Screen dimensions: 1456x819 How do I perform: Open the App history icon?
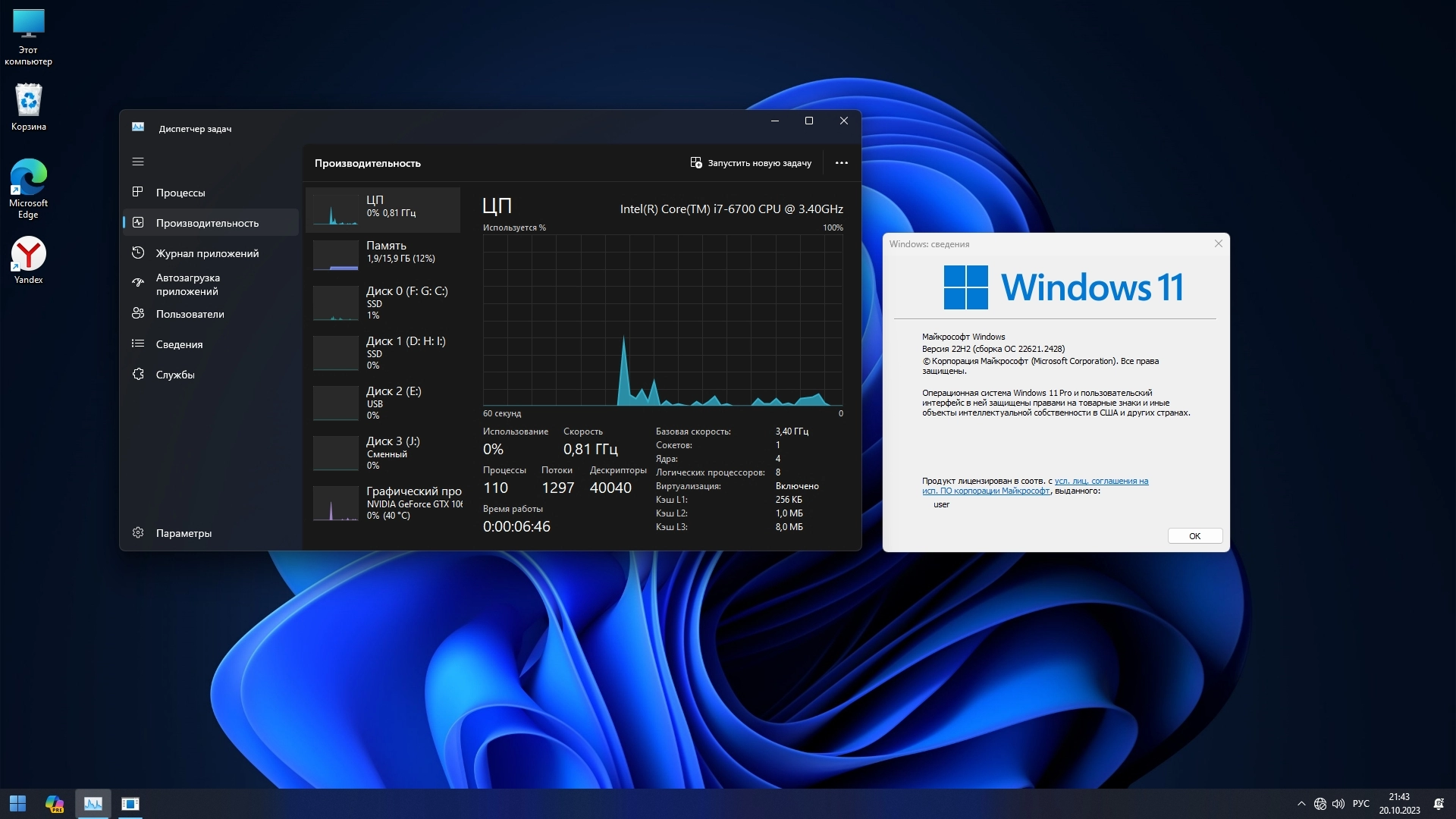tap(138, 253)
